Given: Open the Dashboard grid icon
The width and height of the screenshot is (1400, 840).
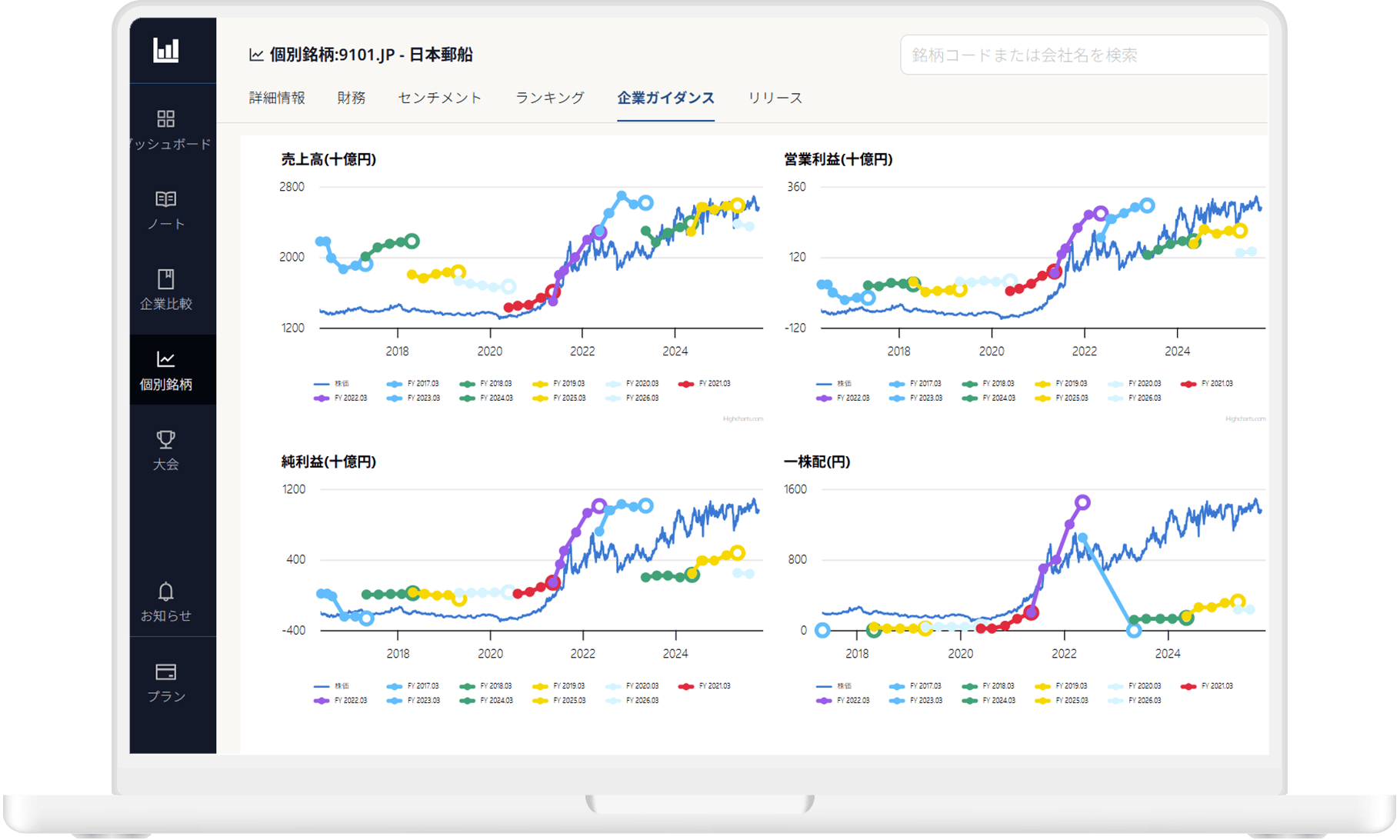Looking at the screenshot, I should [165, 118].
